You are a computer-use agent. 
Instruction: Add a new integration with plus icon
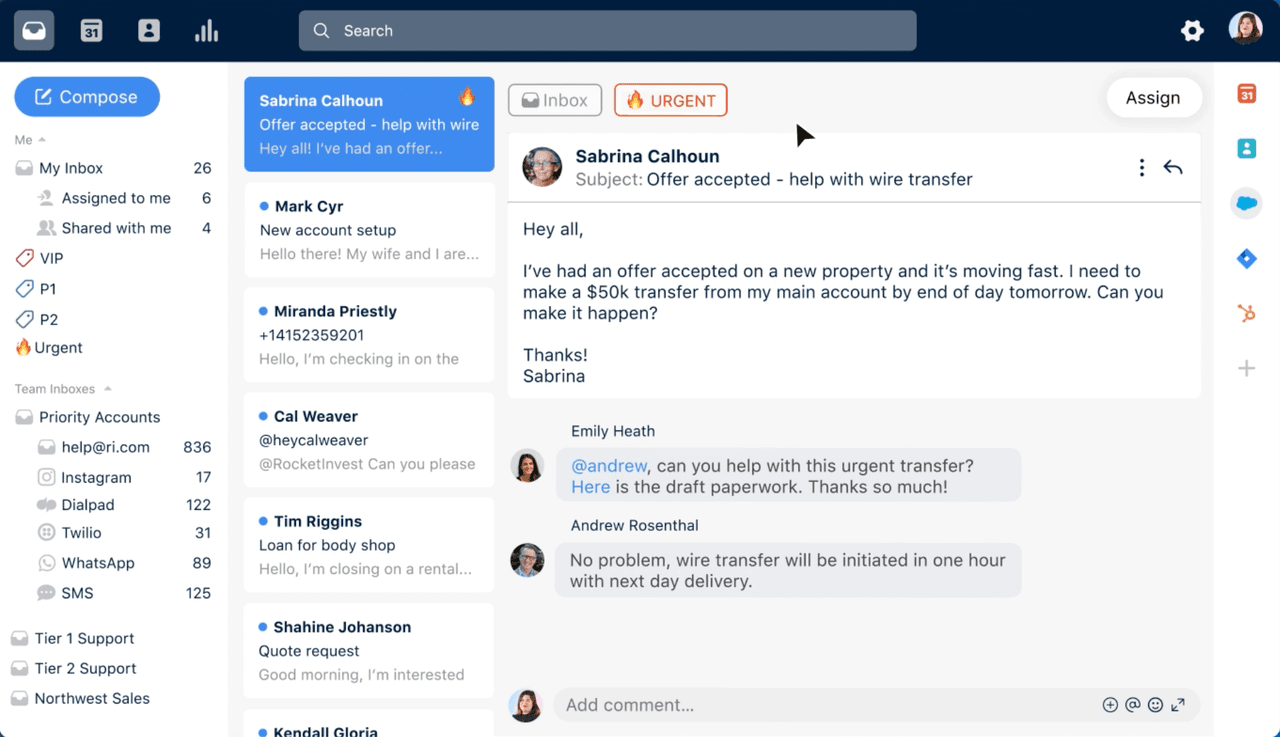pos(1246,369)
